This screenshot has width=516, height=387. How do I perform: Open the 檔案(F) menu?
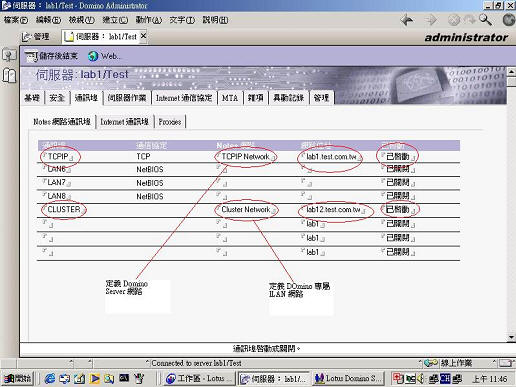coord(15,20)
